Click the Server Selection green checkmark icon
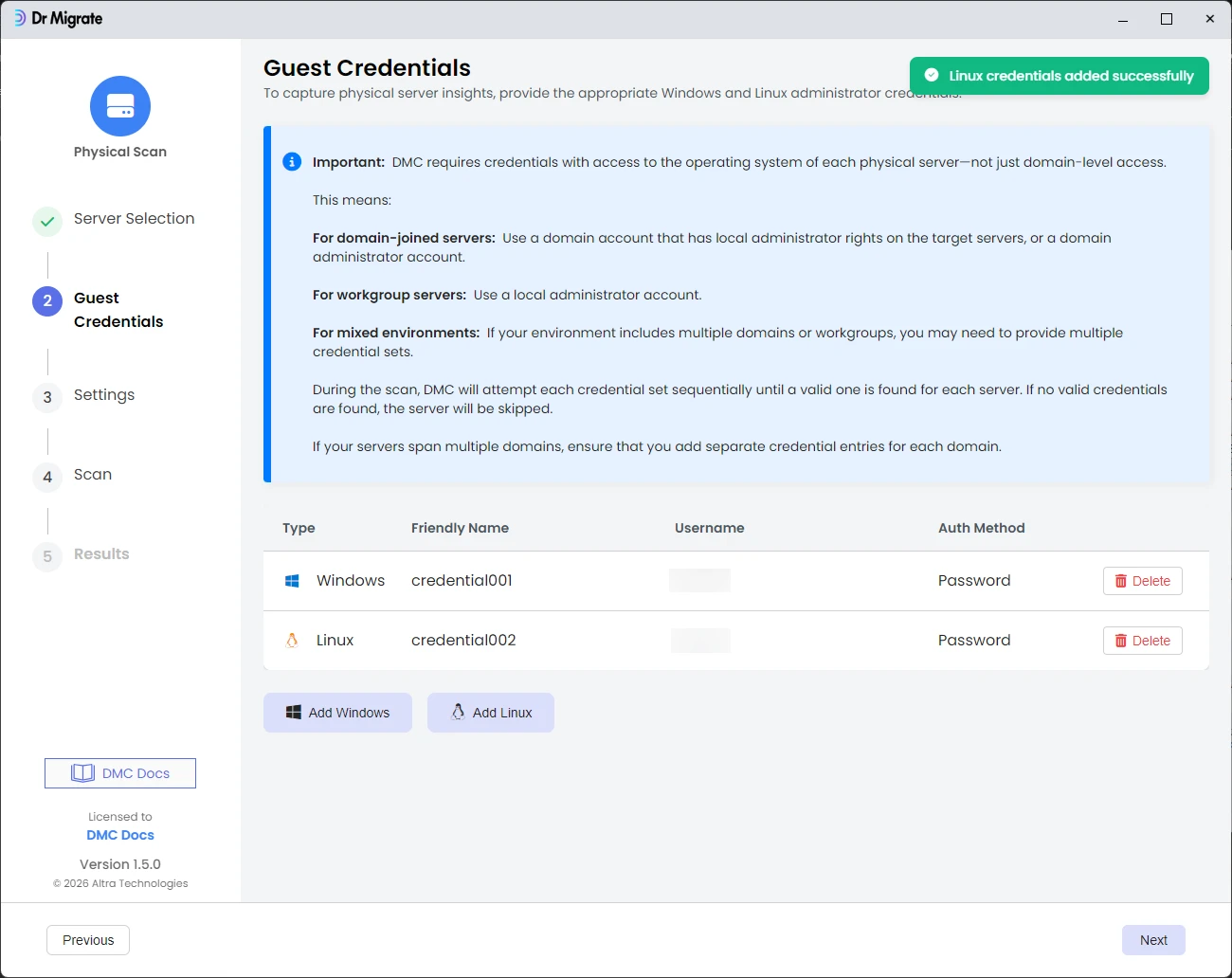The width and height of the screenshot is (1232, 978). coord(47,222)
